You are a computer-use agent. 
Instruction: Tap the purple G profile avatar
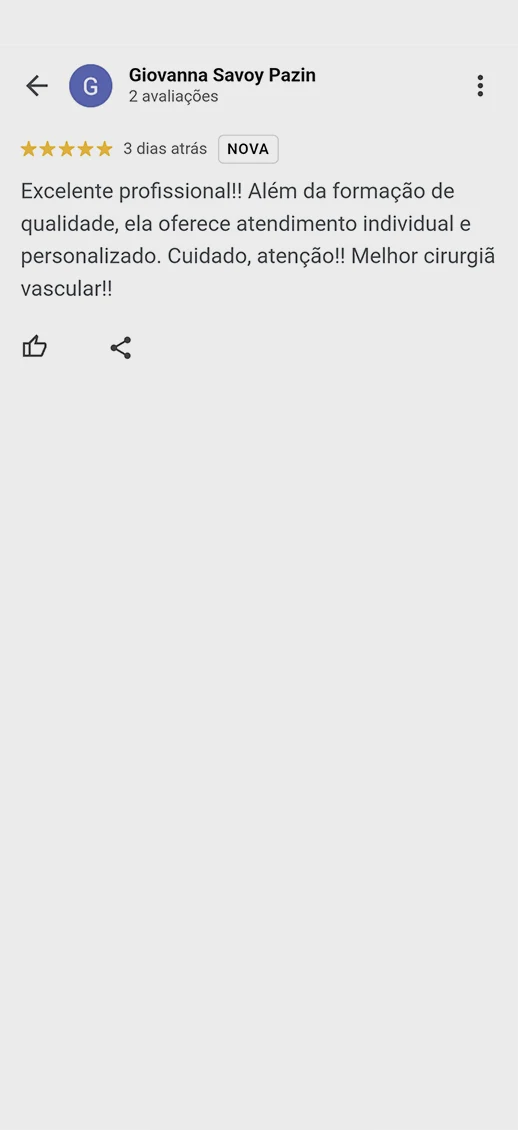click(x=91, y=86)
